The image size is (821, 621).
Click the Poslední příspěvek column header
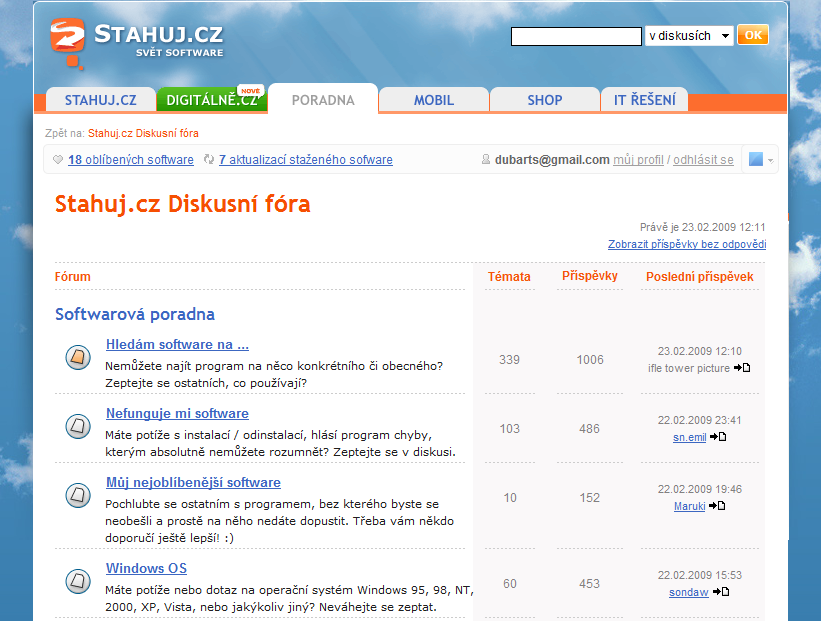pos(700,276)
